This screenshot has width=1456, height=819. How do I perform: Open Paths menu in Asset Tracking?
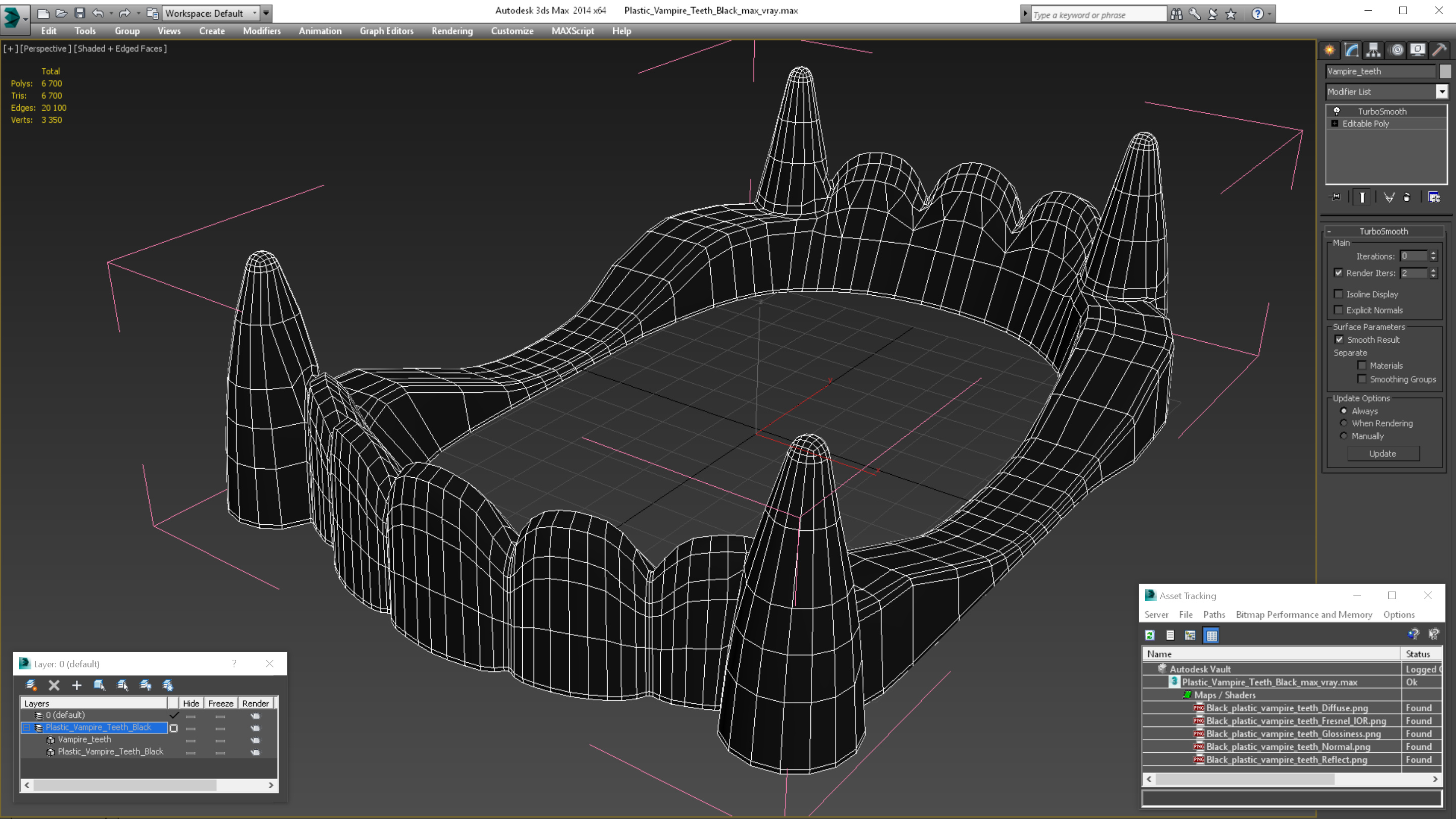tap(1213, 614)
